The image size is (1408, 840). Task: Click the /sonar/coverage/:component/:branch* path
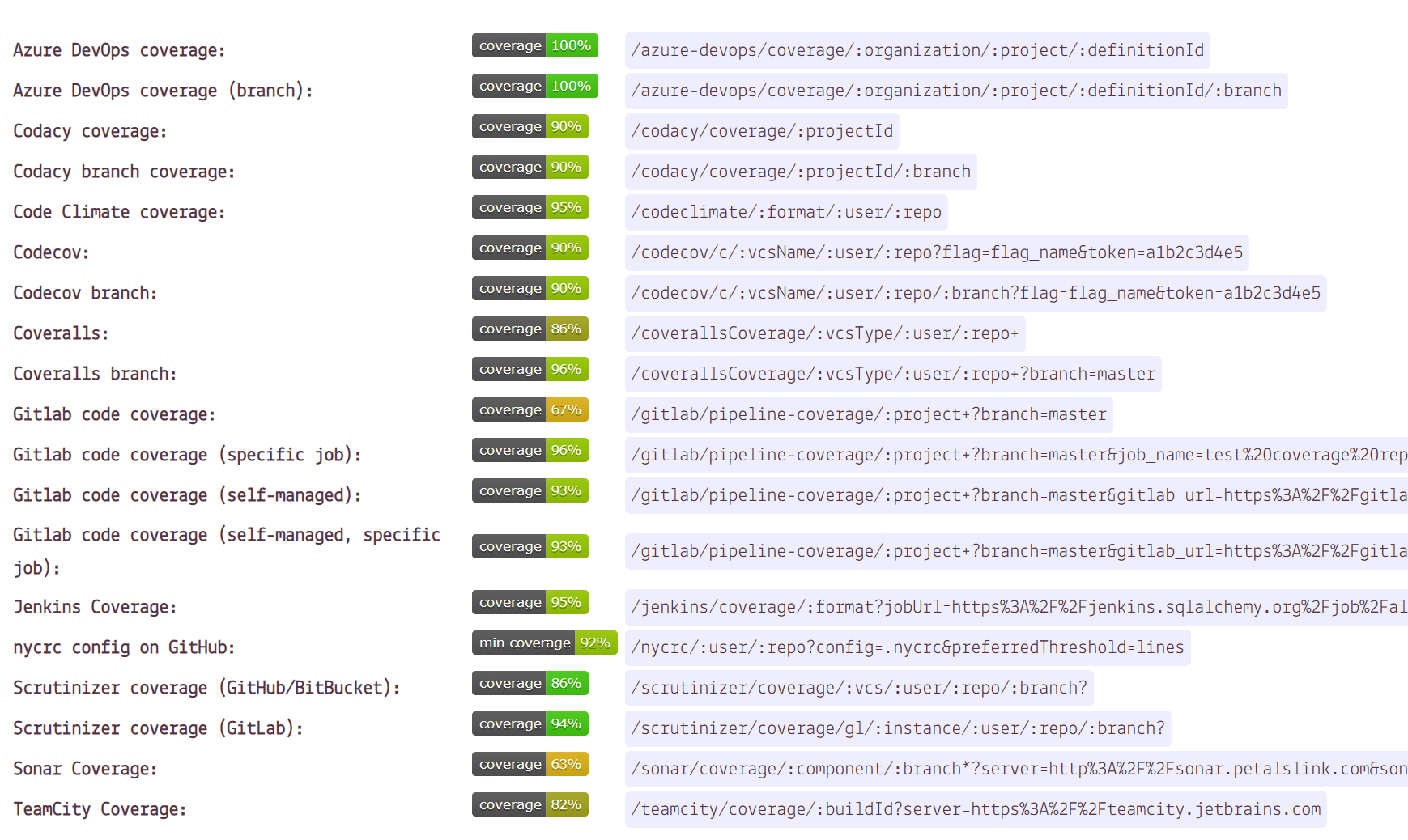pyautogui.click(x=1016, y=769)
